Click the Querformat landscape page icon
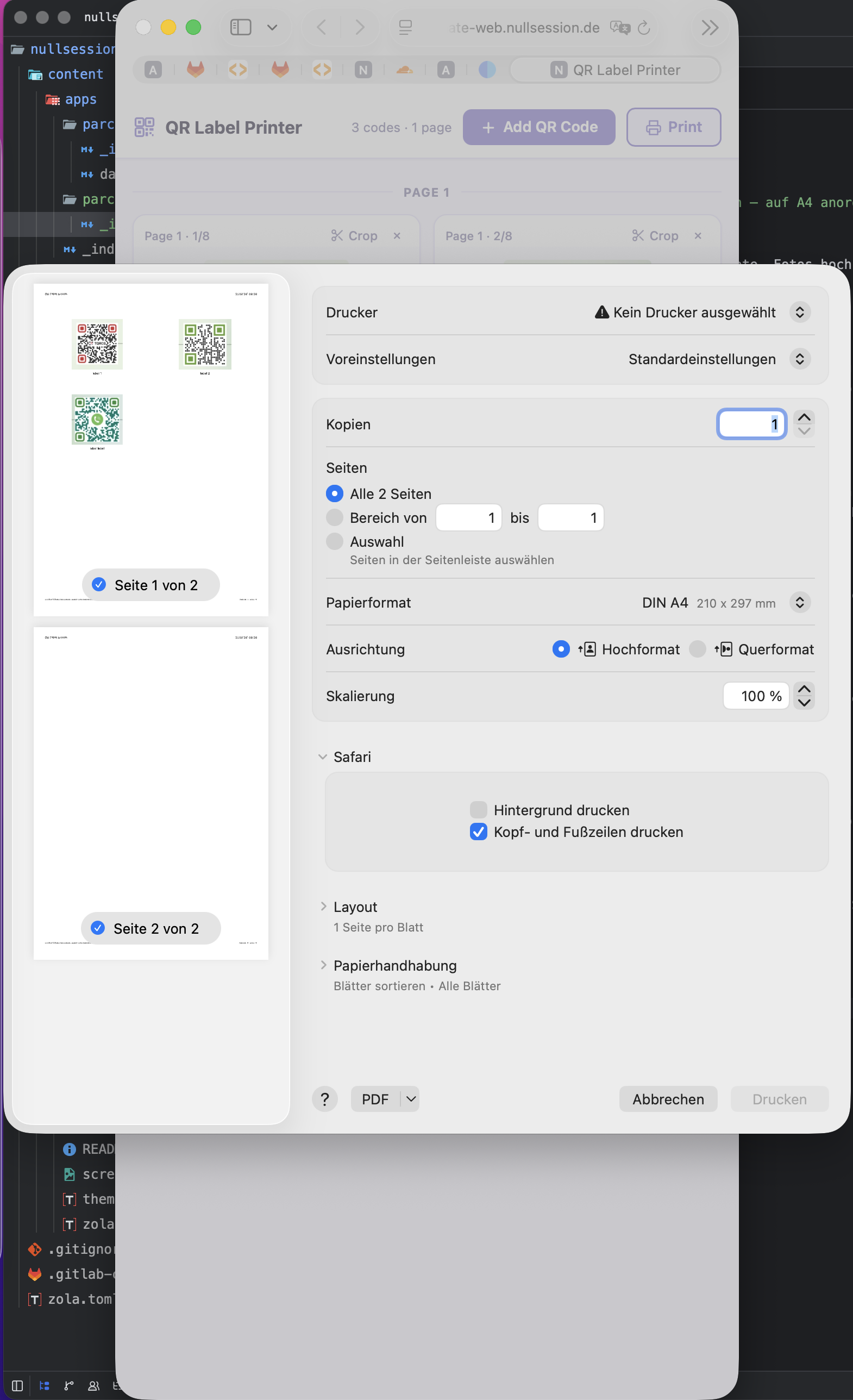Image resolution: width=853 pixels, height=1400 pixels. click(724, 649)
